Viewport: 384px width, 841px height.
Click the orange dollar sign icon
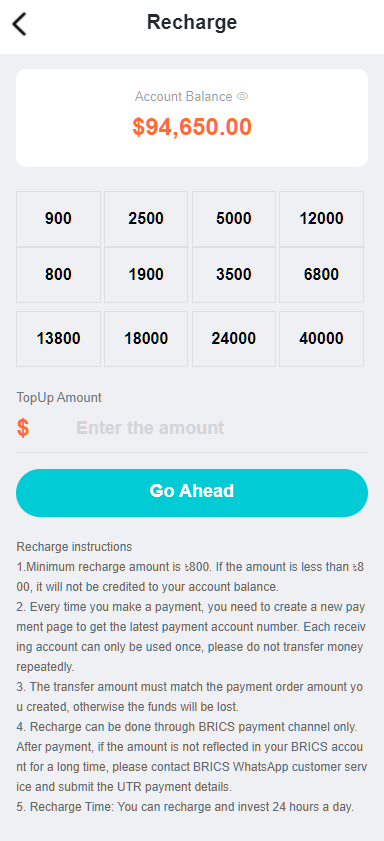point(23,428)
